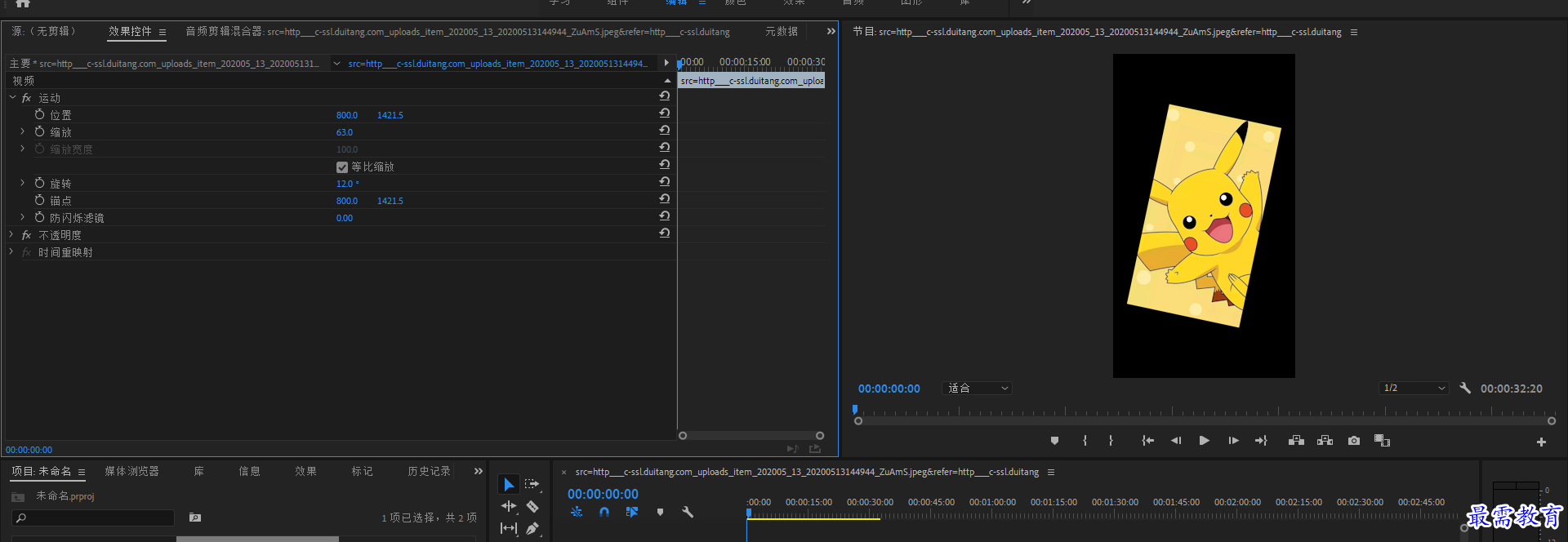1568x542 pixels.
Task: Toggle the 运动 fx effect on/off
Action: (x=27, y=98)
